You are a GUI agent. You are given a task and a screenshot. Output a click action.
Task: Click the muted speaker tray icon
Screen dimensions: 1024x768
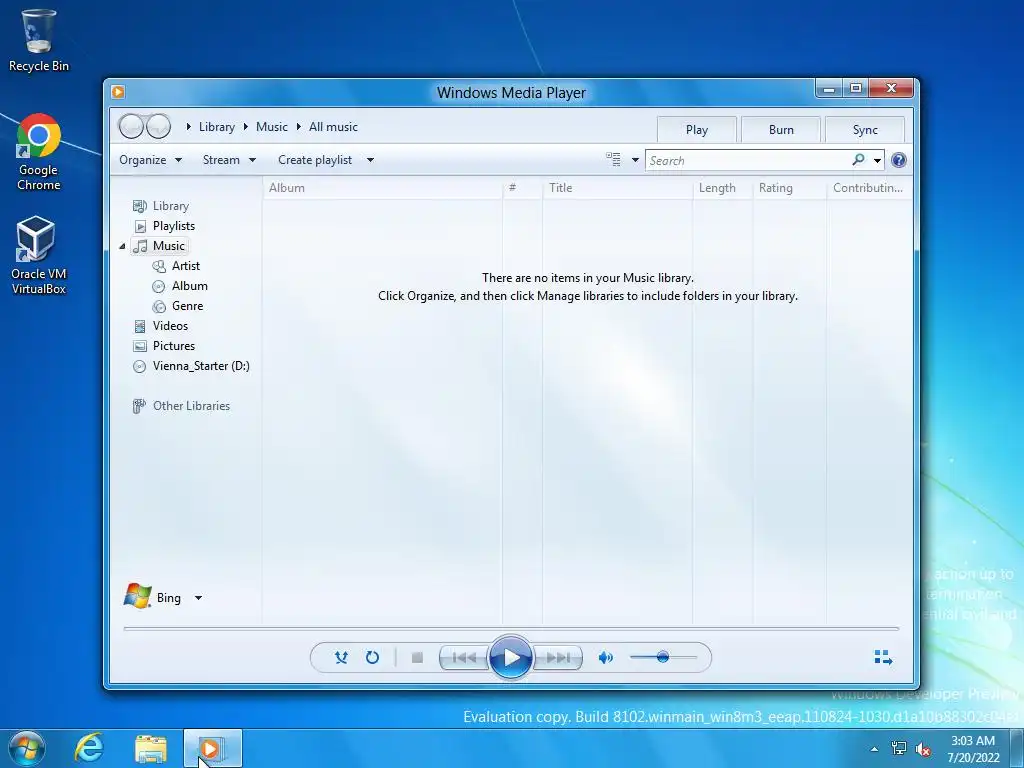(923, 749)
